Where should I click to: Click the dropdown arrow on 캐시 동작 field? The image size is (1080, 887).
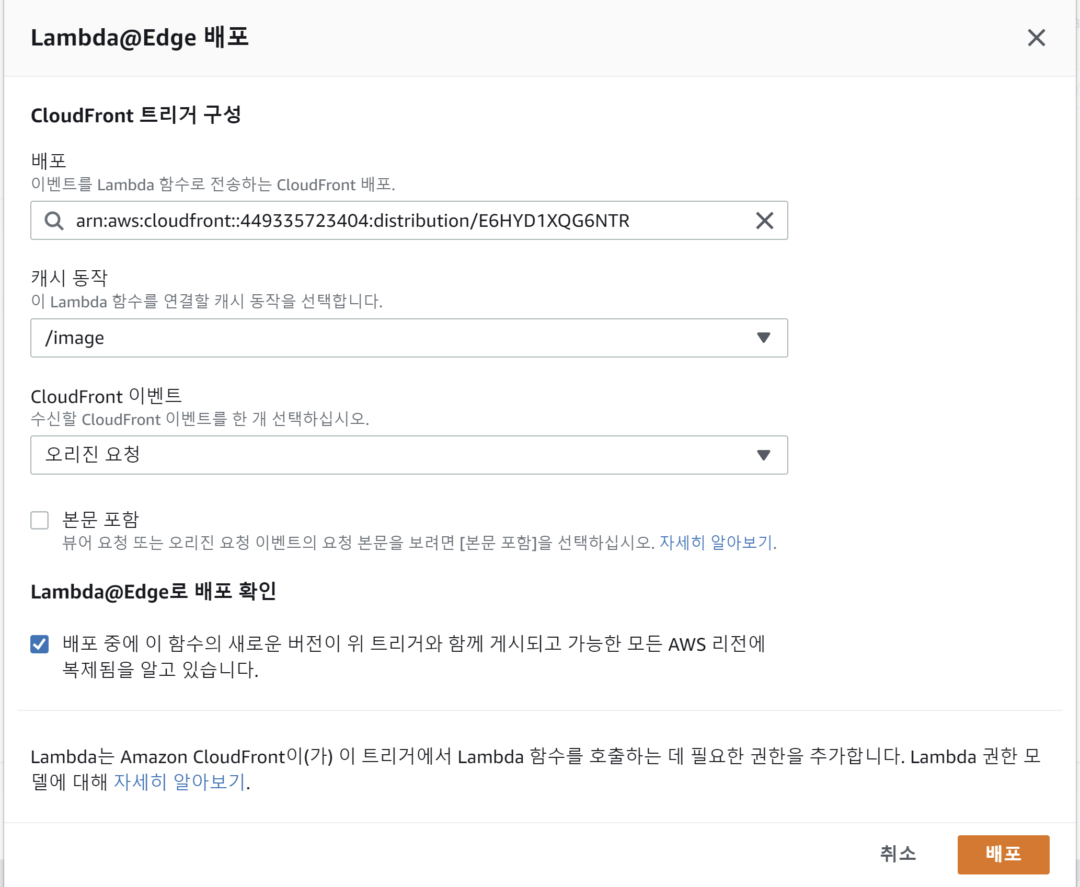(x=764, y=338)
